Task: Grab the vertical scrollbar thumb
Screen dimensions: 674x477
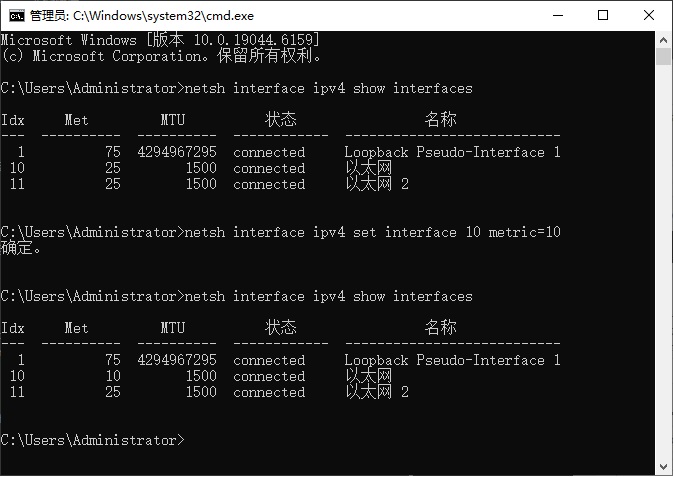Action: pos(663,56)
